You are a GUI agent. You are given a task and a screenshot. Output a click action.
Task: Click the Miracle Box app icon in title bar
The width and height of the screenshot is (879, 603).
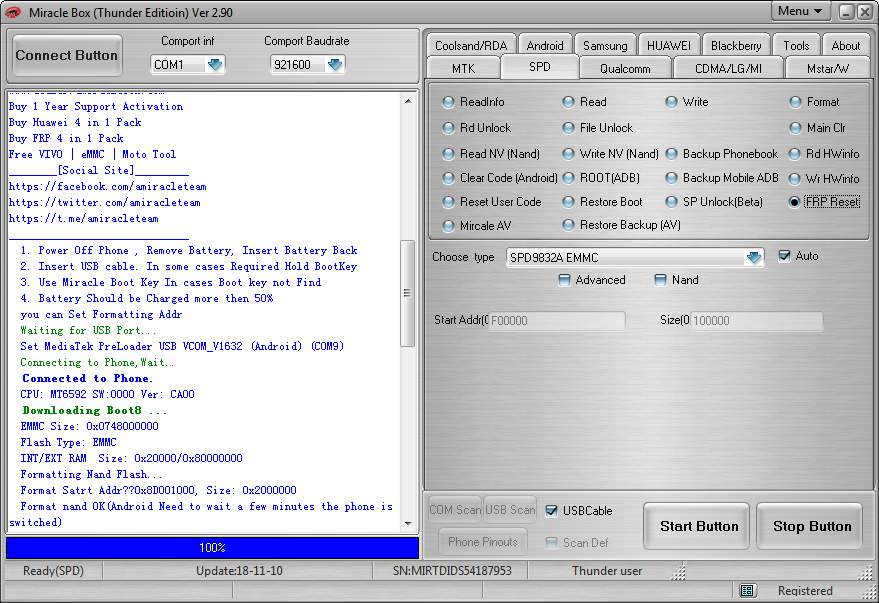click(12, 12)
